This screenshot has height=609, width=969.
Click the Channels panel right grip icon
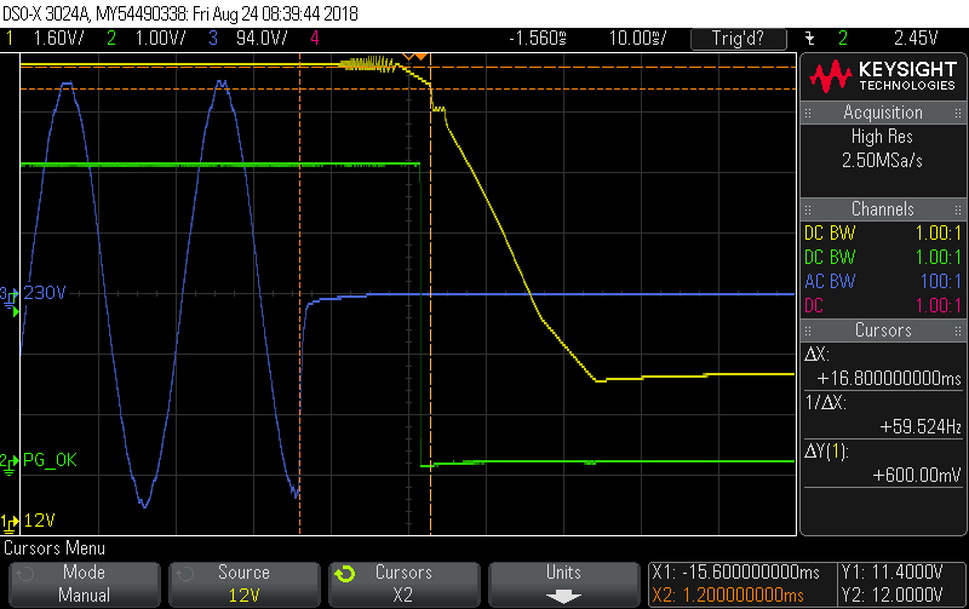(958, 210)
